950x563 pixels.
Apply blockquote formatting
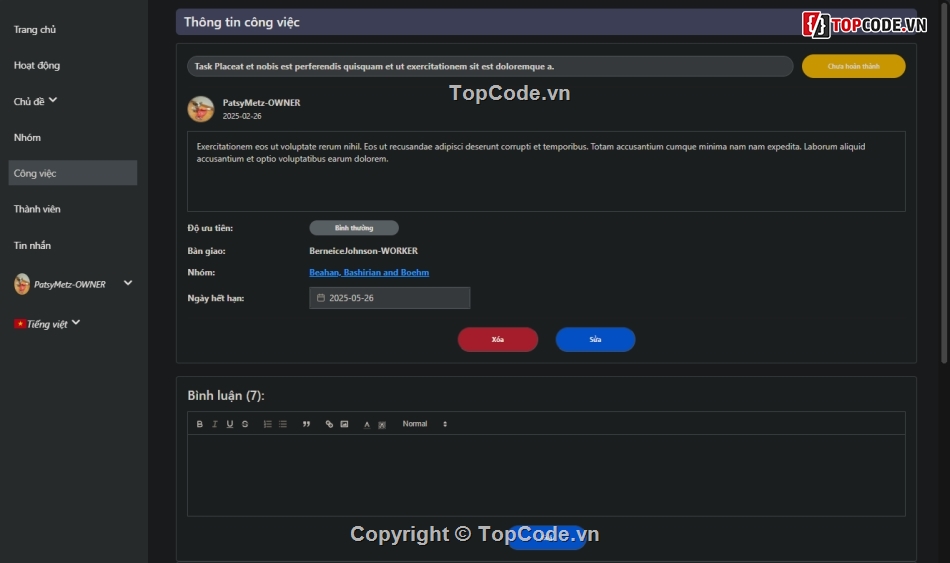[306, 424]
